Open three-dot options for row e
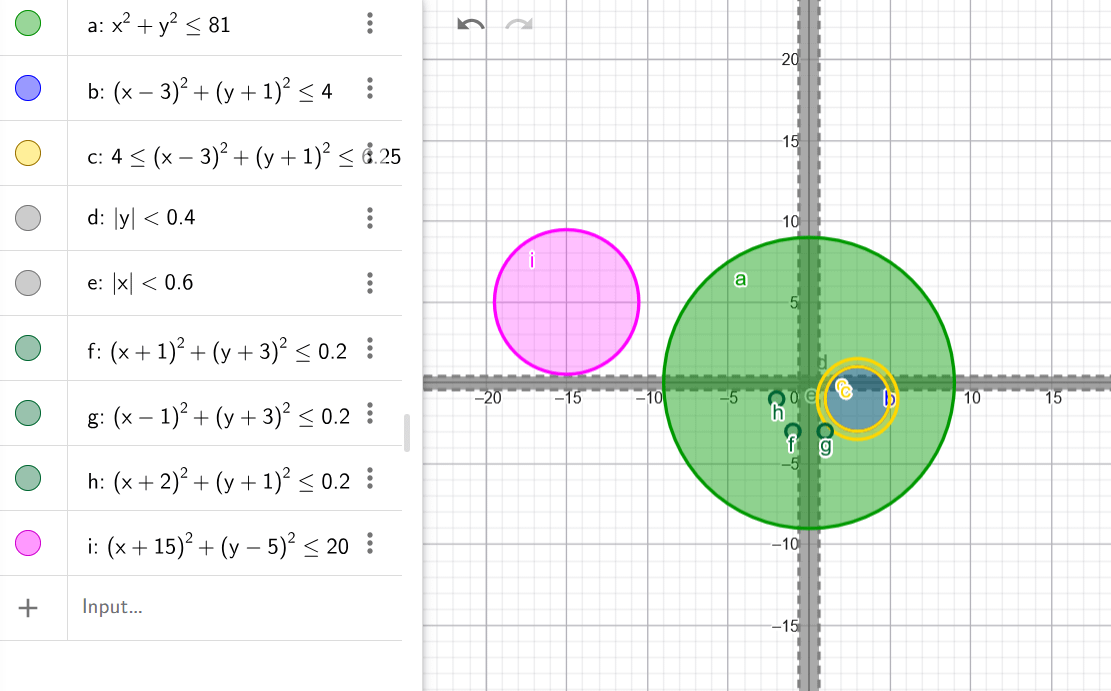The height and width of the screenshot is (691, 1111). pos(370,283)
